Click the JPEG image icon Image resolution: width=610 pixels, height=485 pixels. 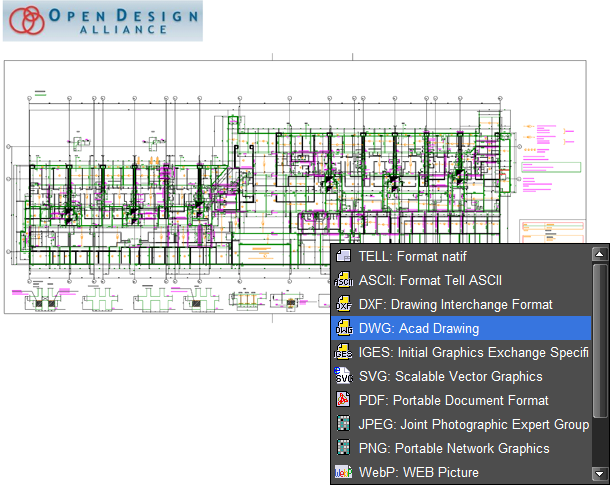[343, 424]
